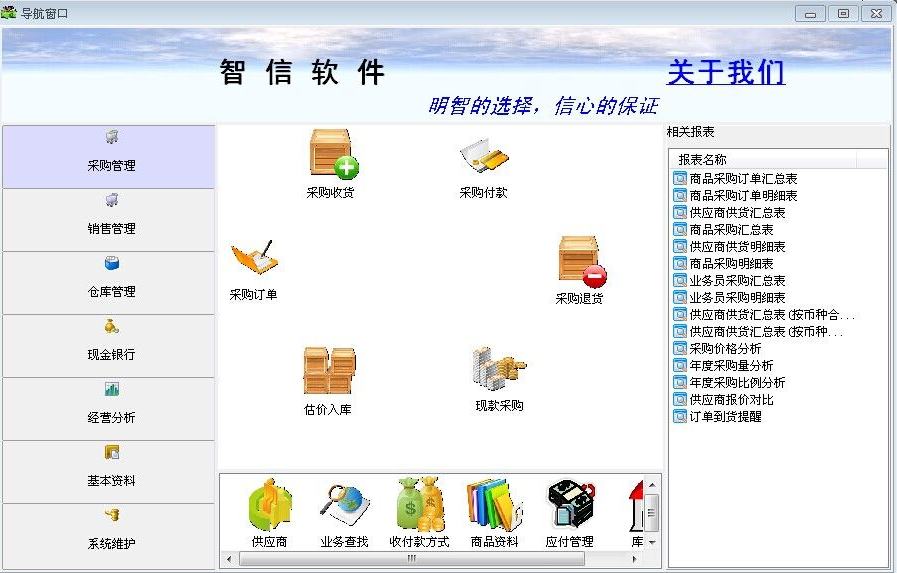Maximize the 导航窗口 window
897x573 pixels.
coord(843,14)
